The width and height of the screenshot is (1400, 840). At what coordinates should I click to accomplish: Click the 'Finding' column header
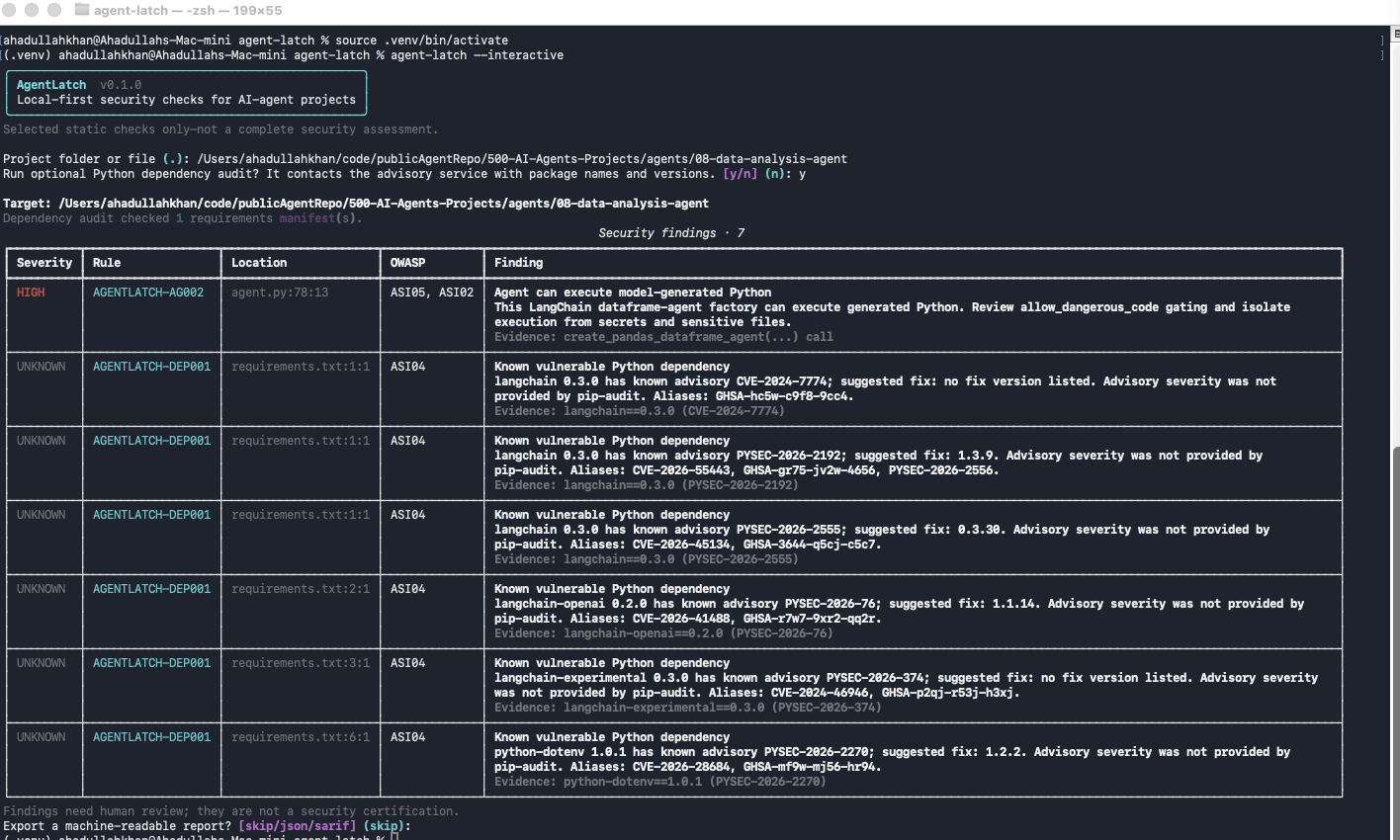coord(519,263)
